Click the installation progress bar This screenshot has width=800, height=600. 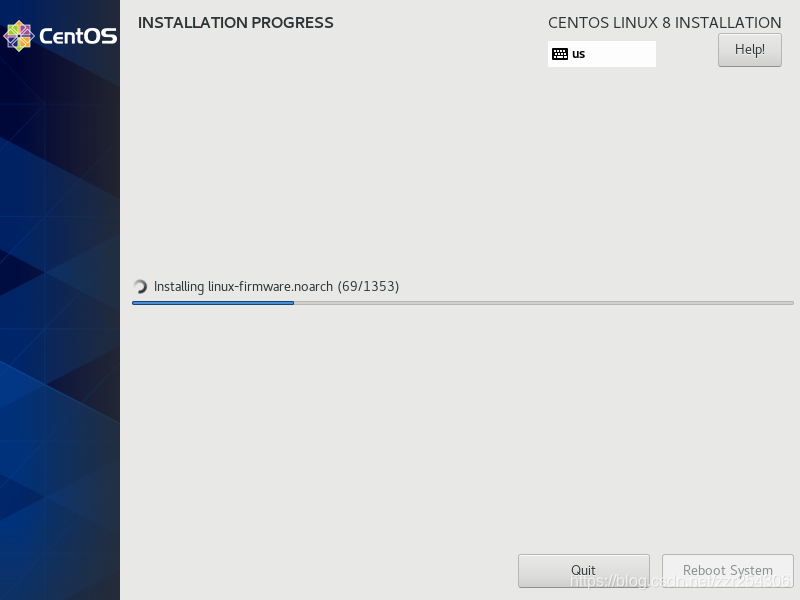[x=463, y=303]
